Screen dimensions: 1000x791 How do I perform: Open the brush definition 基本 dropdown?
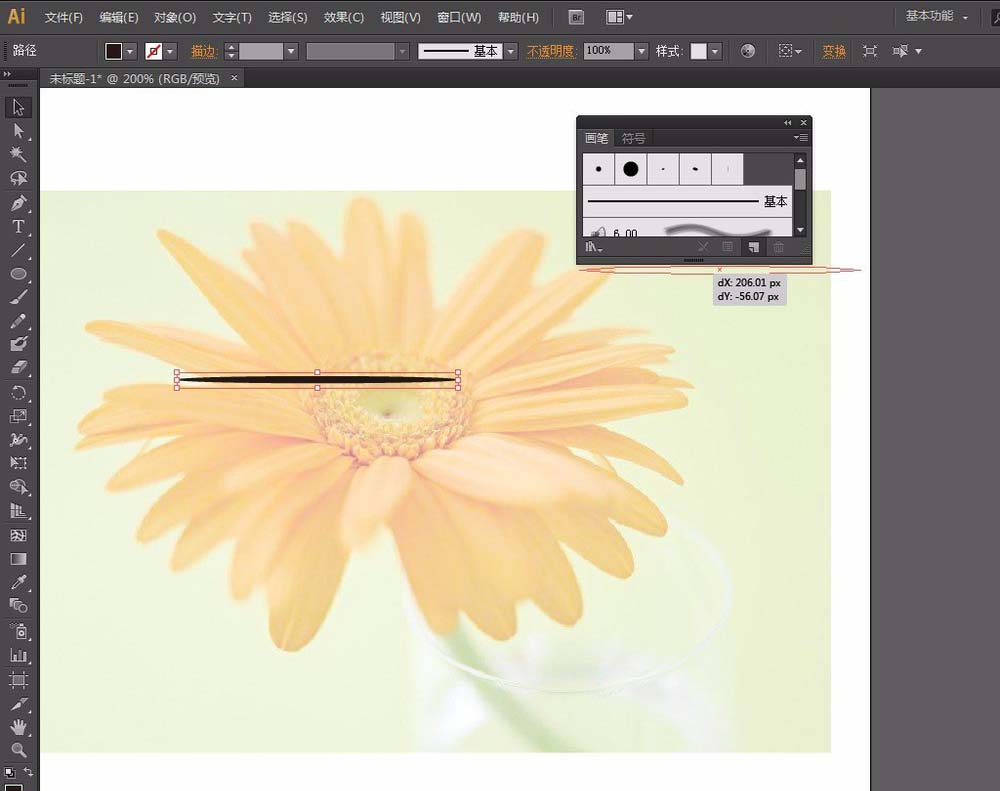pos(511,51)
